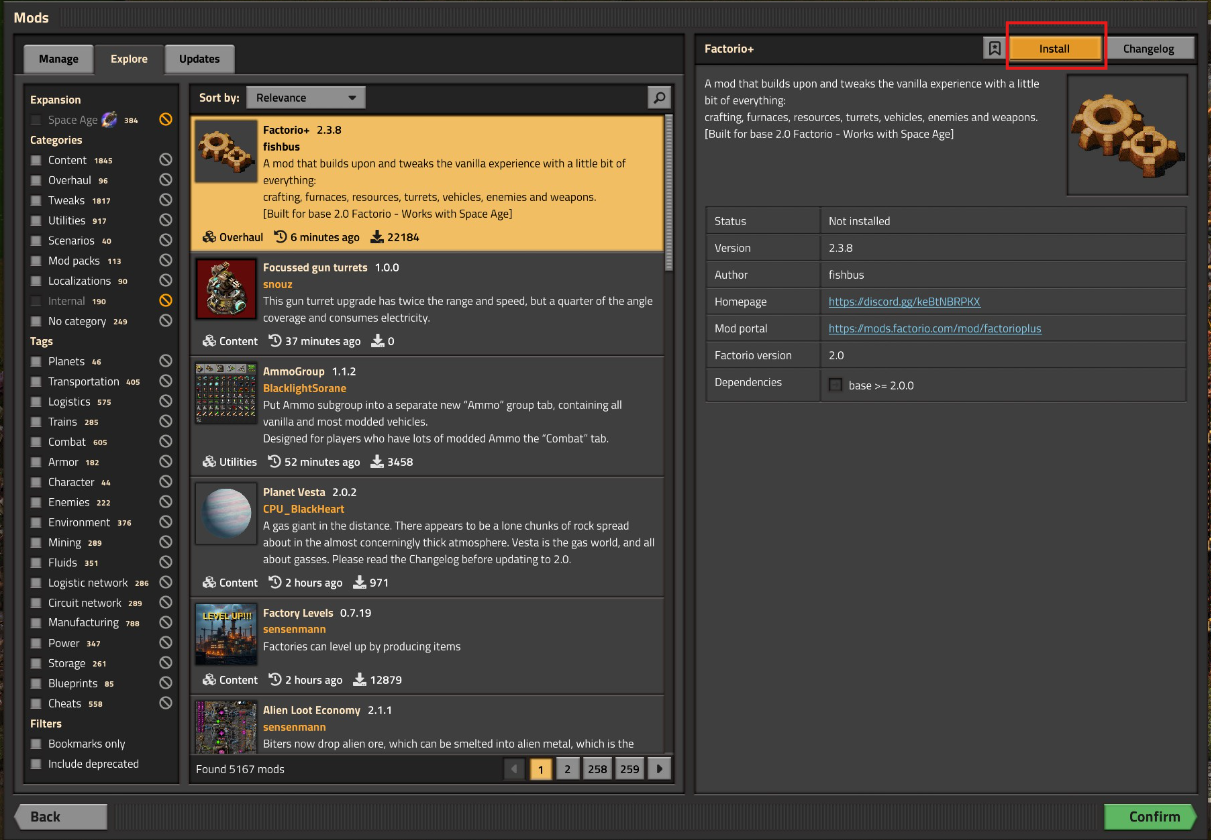The height and width of the screenshot is (840, 1211).
Task: Toggle the base >= 2.0.0 dependency checkbox
Action: (x=836, y=385)
